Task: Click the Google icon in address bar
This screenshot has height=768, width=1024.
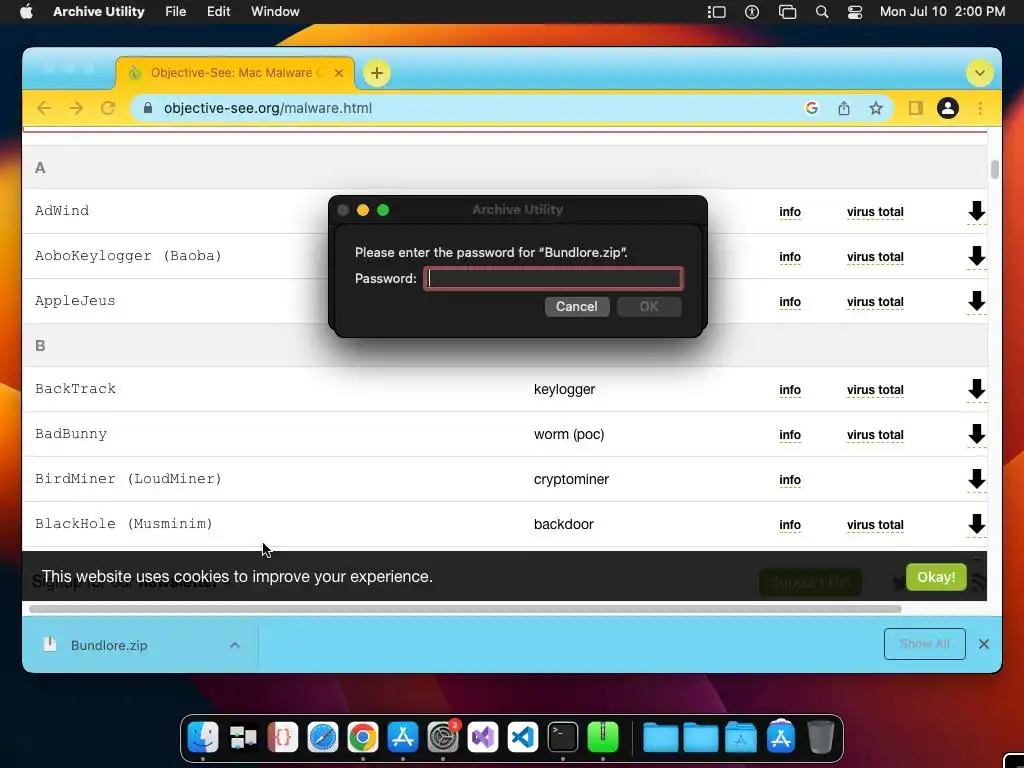Action: coord(812,108)
